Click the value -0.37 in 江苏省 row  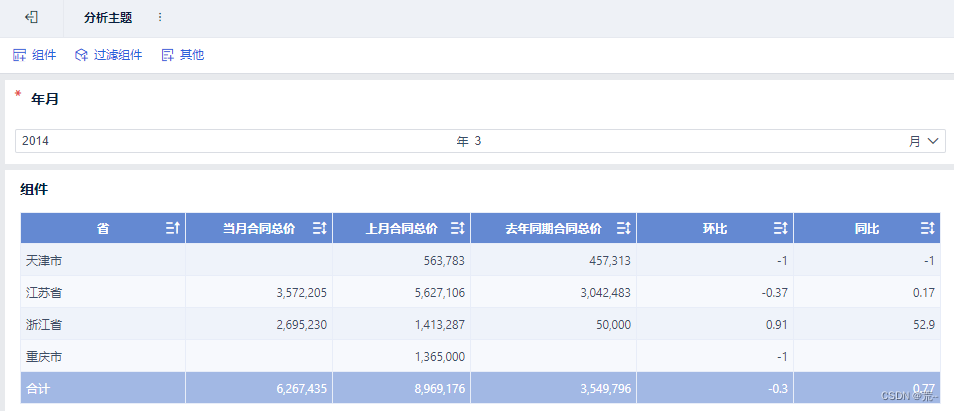[x=775, y=292]
